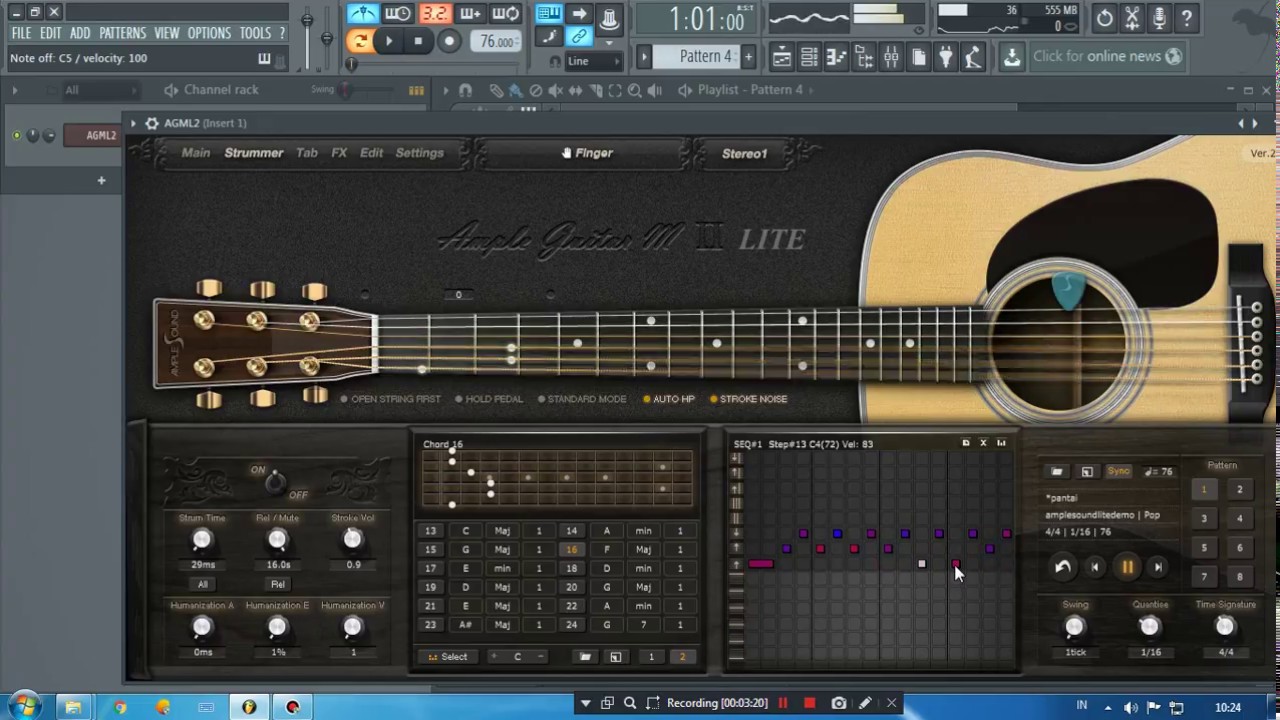1280x720 pixels.
Task: Toggle the HOLD PEDAL option
Action: pos(489,399)
